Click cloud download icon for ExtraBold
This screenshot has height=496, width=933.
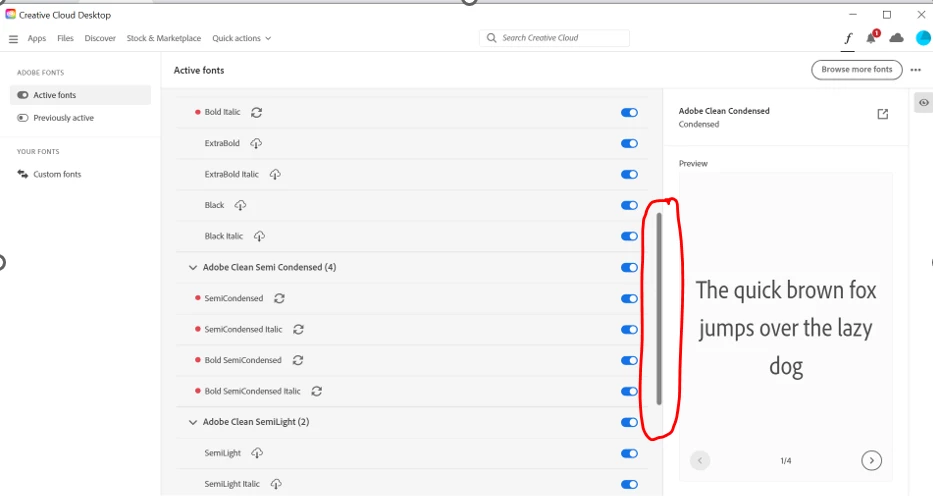(x=256, y=143)
